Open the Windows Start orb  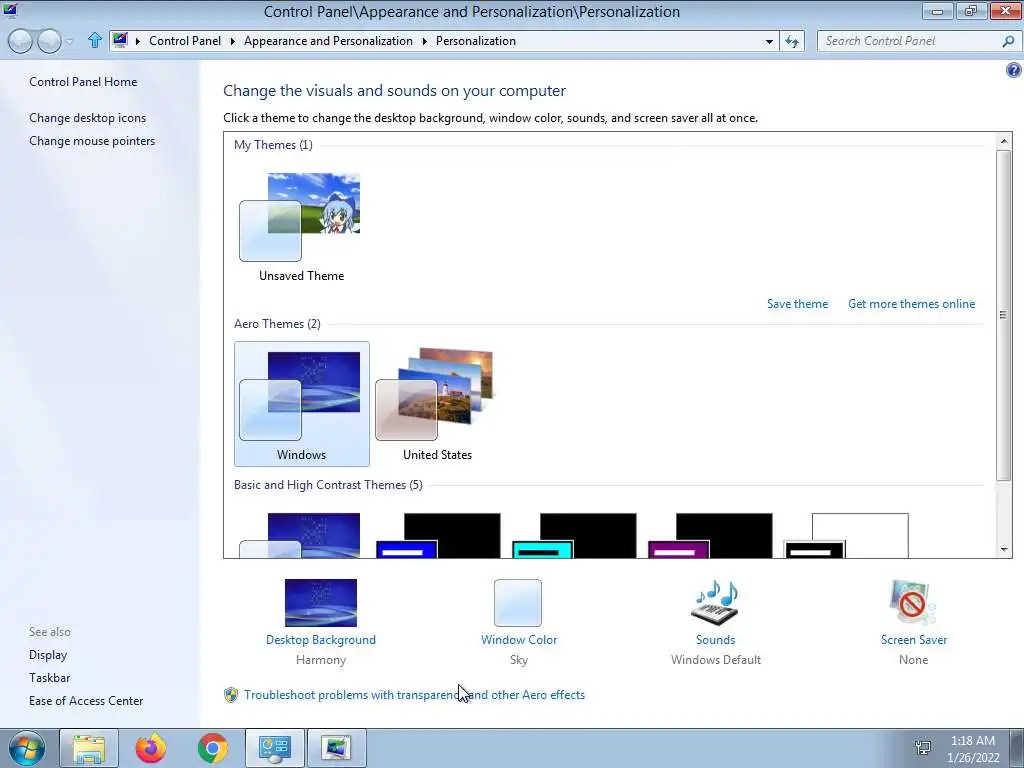pyautogui.click(x=27, y=748)
